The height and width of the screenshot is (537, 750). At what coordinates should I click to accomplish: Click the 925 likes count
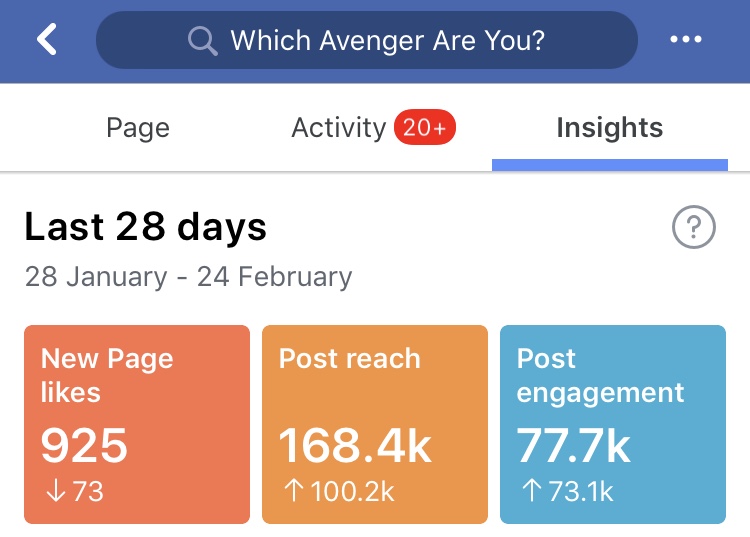tap(84, 447)
